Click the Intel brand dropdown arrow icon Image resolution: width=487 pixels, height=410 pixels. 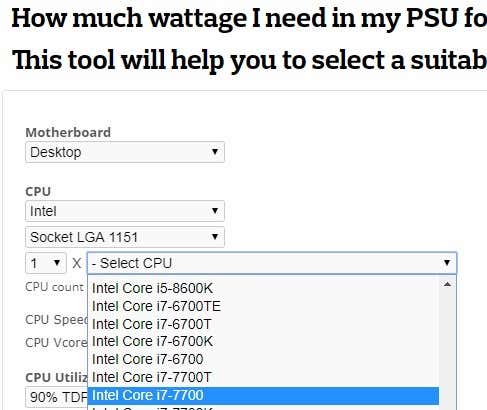[x=215, y=211]
